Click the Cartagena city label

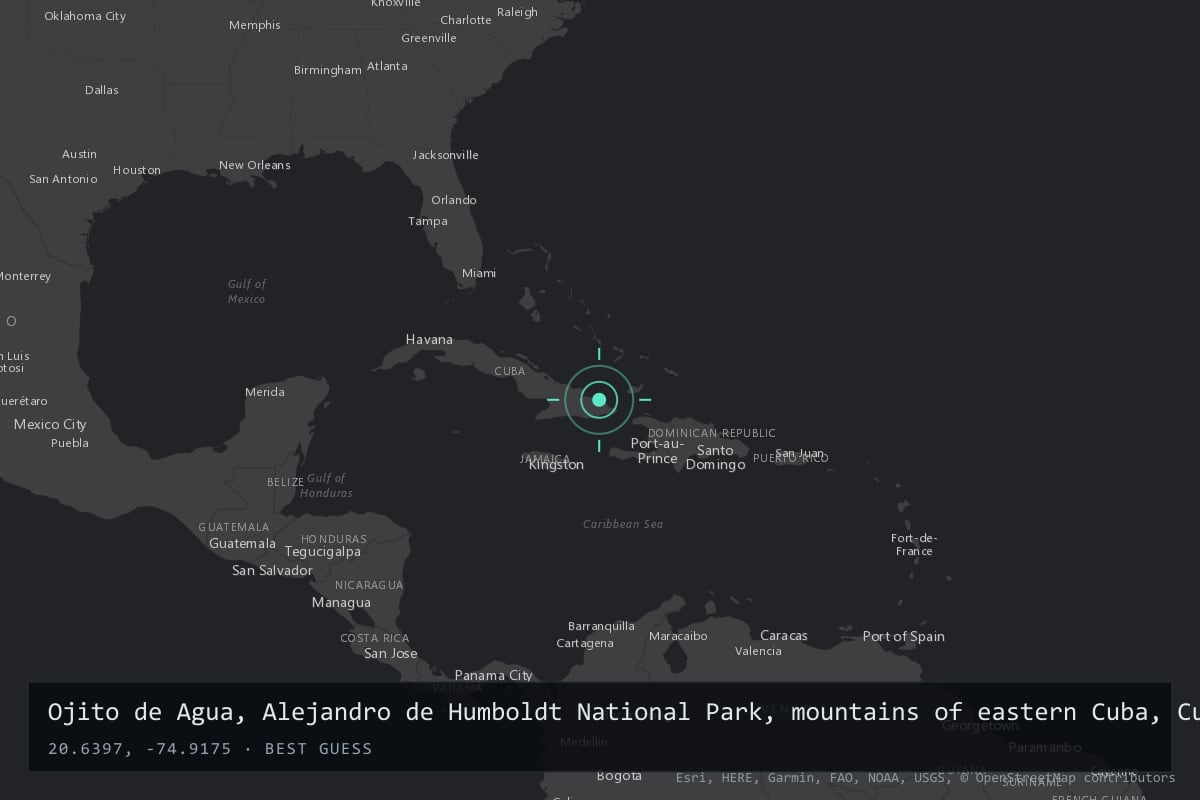(585, 643)
